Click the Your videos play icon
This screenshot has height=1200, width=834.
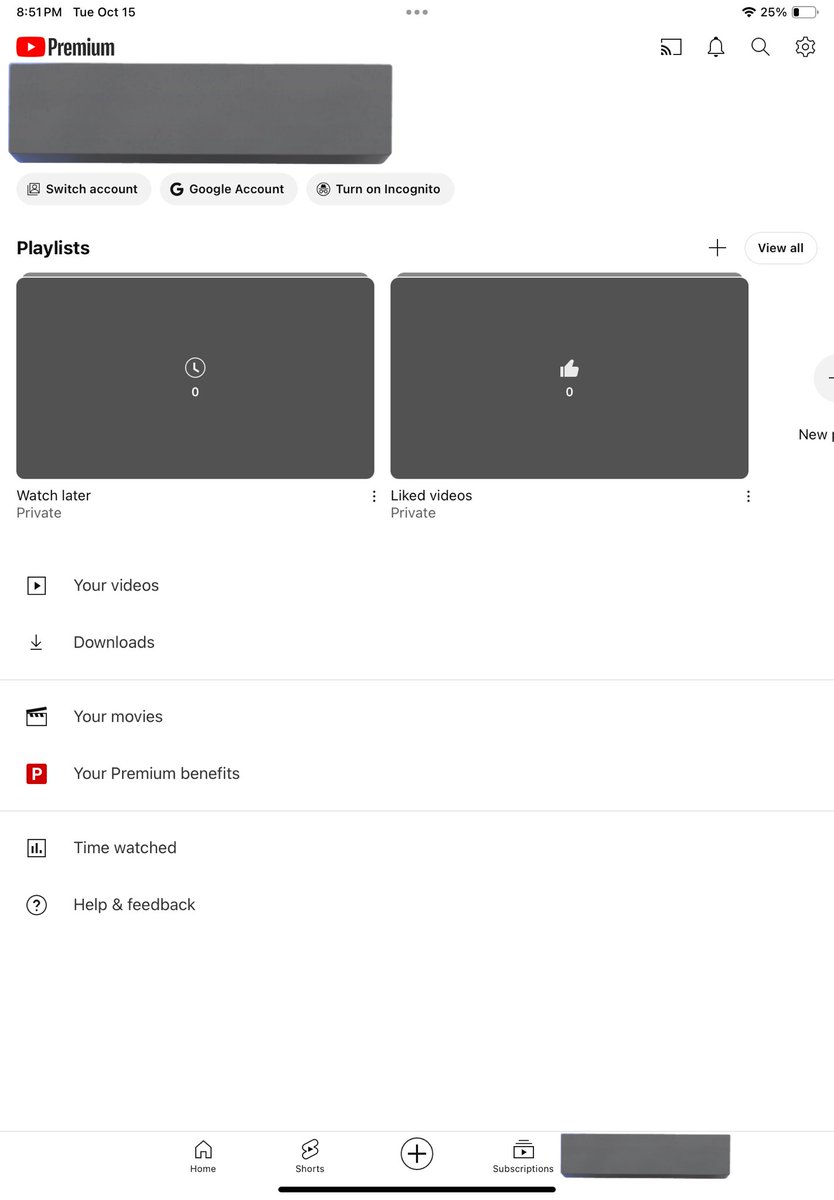[36, 586]
